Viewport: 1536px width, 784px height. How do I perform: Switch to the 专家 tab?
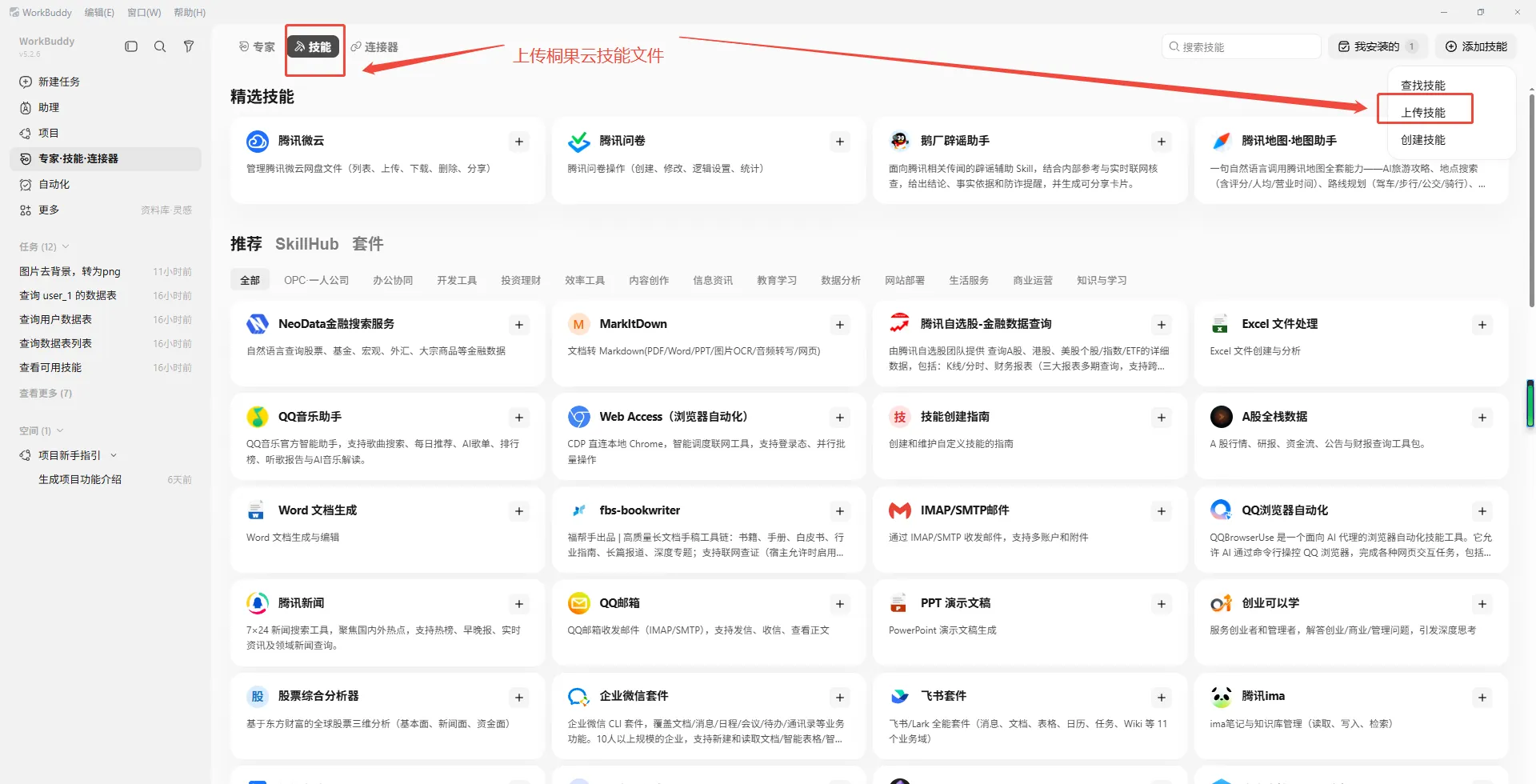pyautogui.click(x=257, y=46)
